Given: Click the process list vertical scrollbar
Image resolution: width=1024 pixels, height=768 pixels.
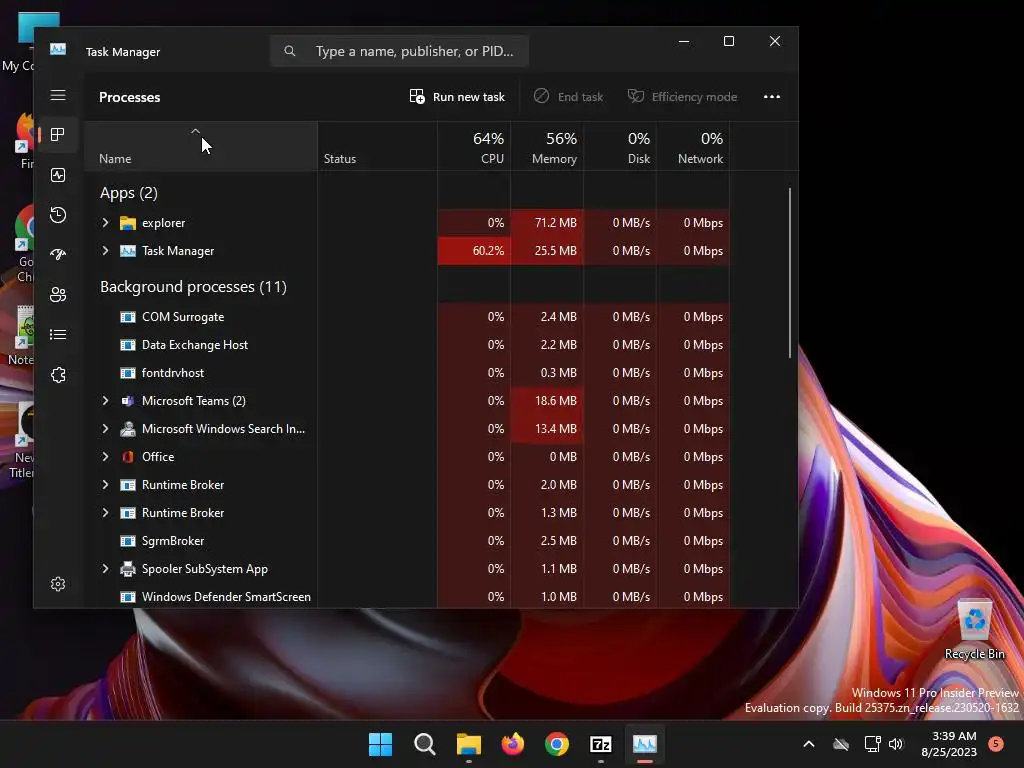Looking at the screenshot, I should (x=790, y=273).
